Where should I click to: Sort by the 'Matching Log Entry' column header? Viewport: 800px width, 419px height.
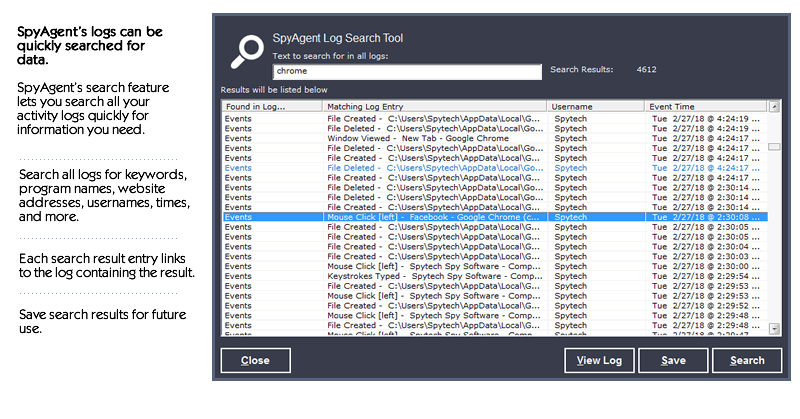click(x=435, y=106)
